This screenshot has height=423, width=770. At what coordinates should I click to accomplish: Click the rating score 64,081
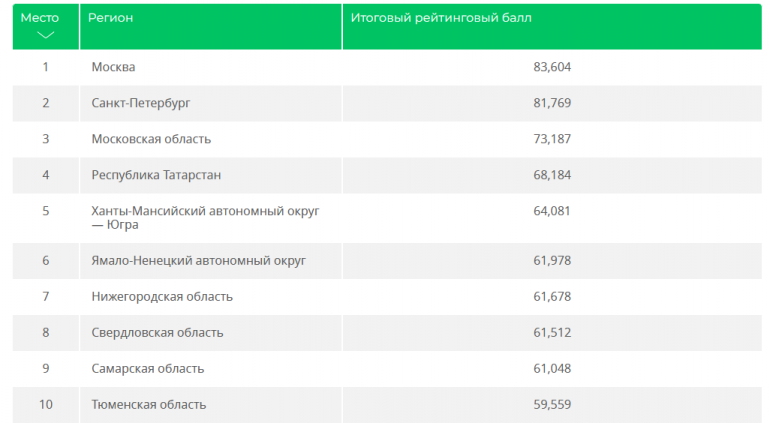click(x=552, y=211)
